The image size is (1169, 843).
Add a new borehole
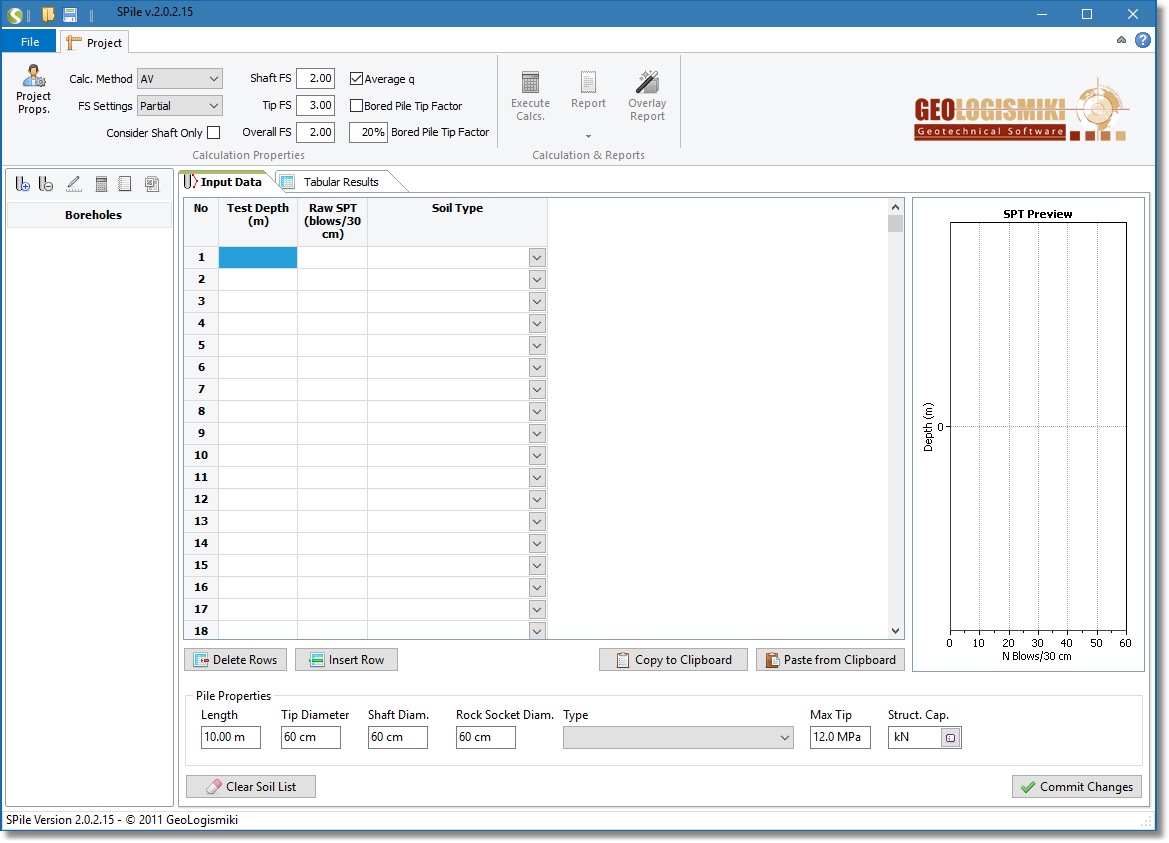(22, 184)
